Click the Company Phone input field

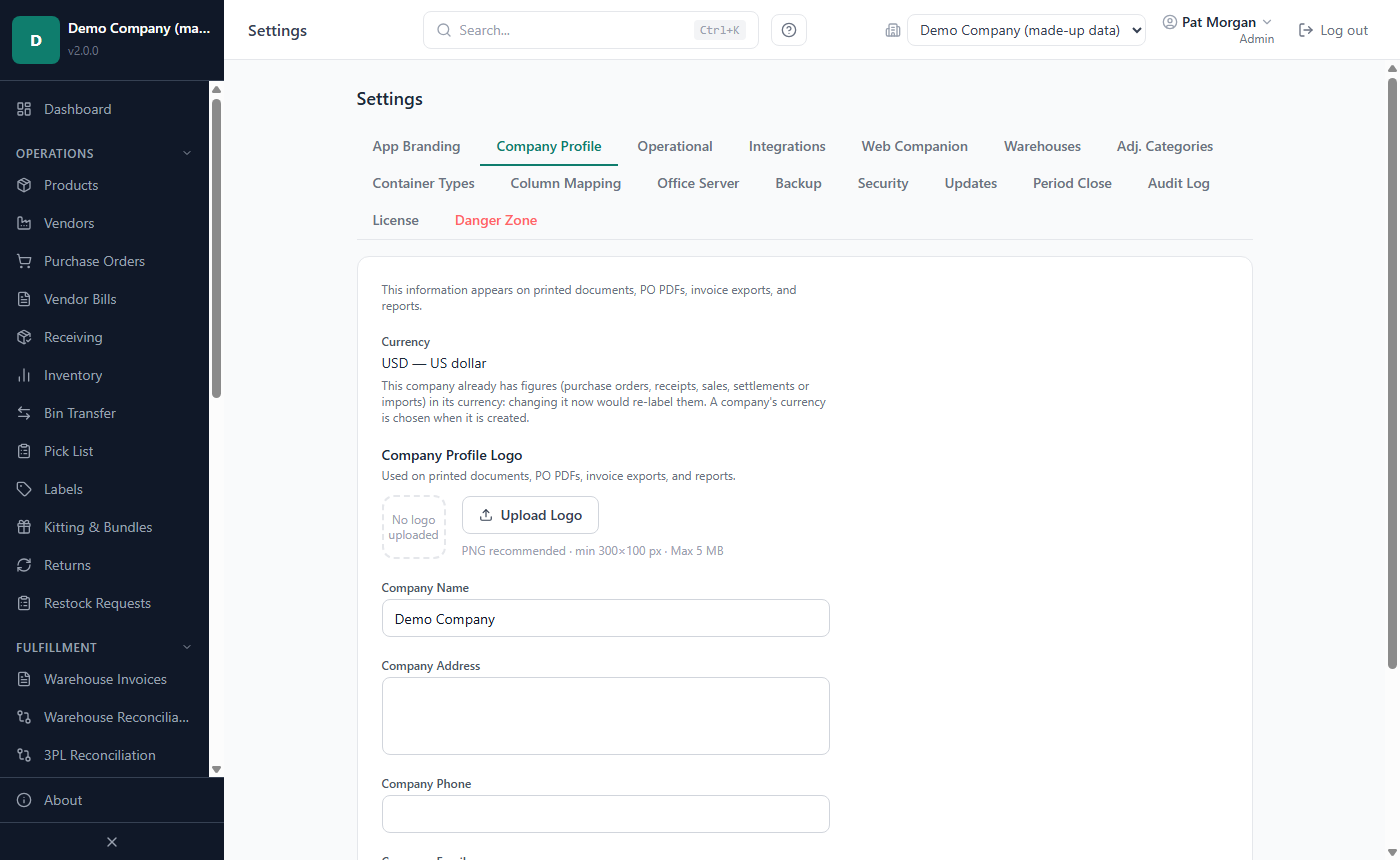click(606, 814)
